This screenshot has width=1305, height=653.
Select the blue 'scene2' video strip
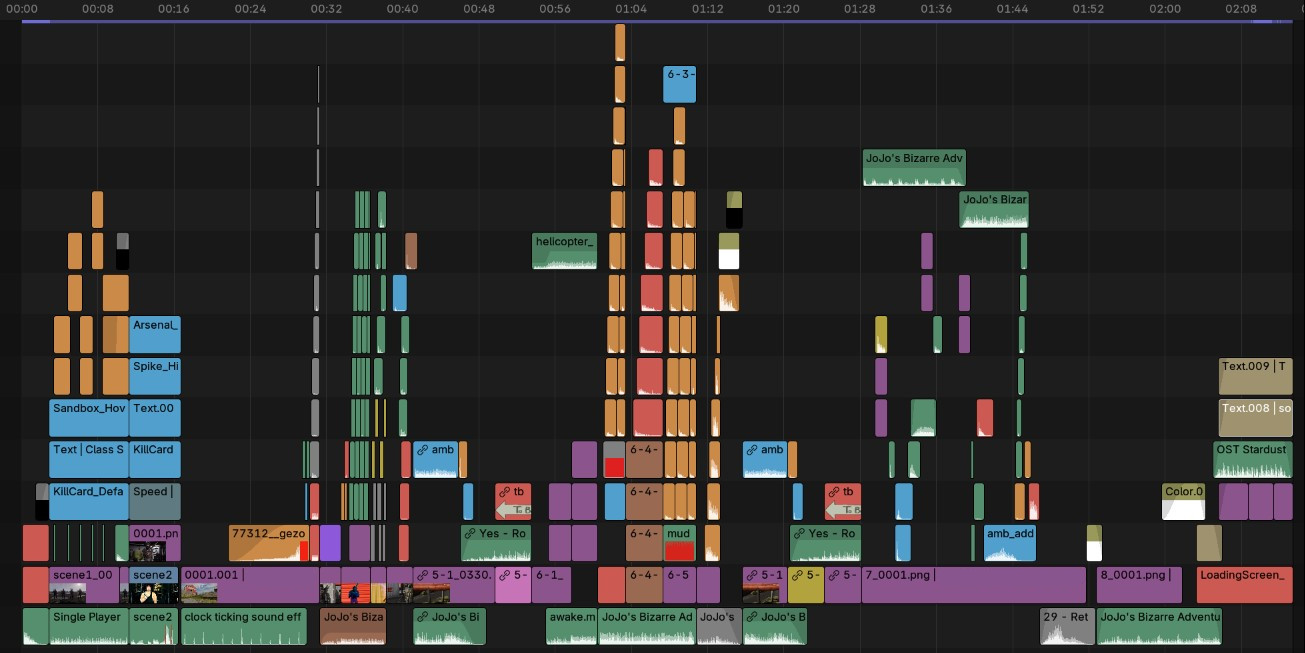[155, 585]
